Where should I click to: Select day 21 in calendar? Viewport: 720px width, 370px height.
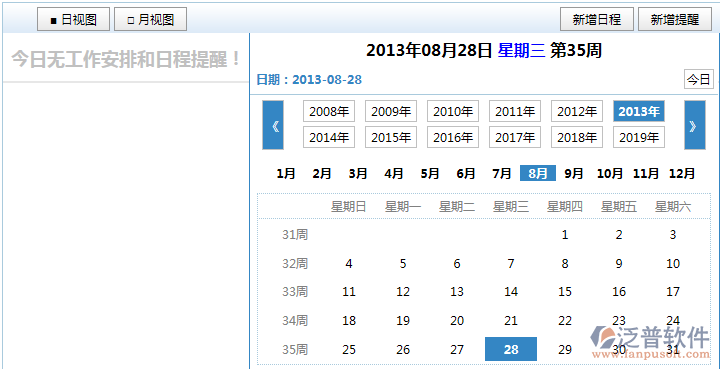point(511,321)
